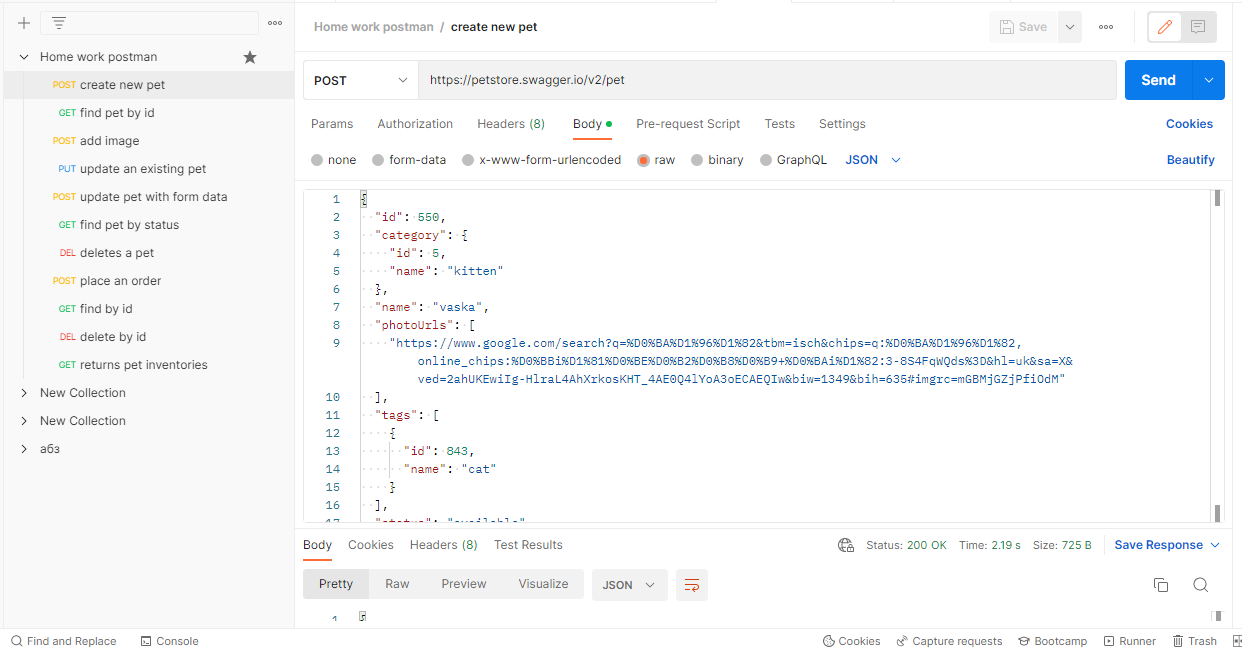Open the Preview response tab
The width and height of the screenshot is (1242, 650).
pyautogui.click(x=463, y=584)
